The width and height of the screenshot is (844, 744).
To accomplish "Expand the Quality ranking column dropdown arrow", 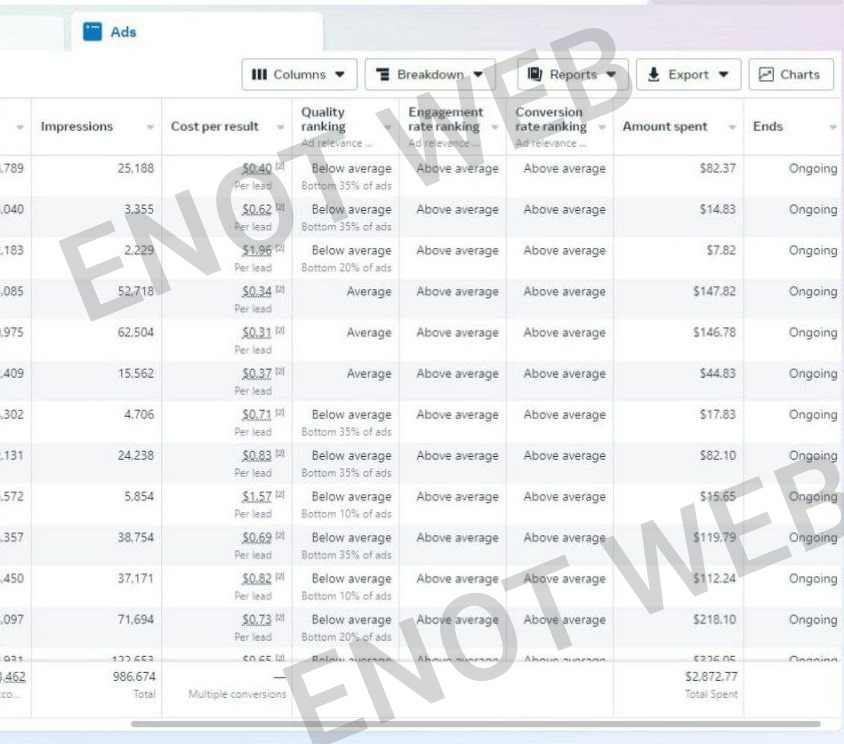I will (x=388, y=127).
